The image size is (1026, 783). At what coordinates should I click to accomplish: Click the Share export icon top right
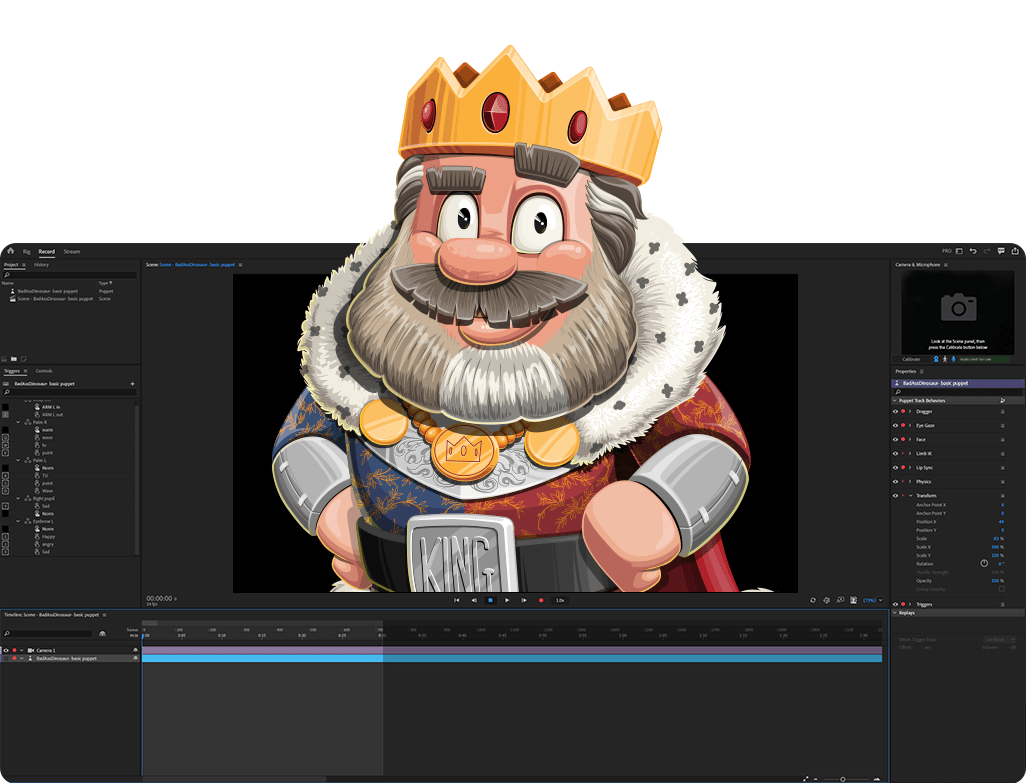pyautogui.click(x=1015, y=251)
